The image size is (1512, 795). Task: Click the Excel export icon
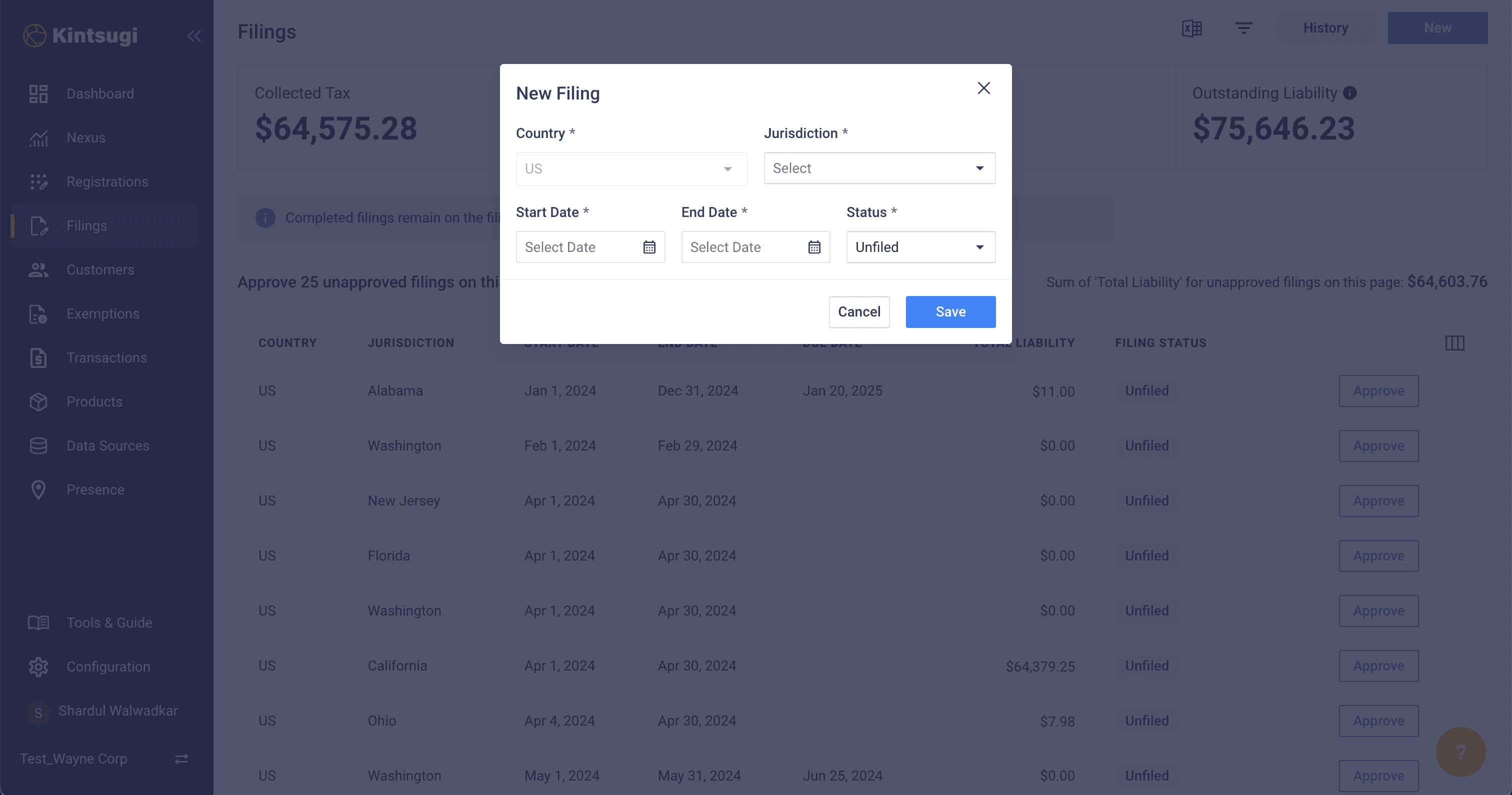point(1191,28)
